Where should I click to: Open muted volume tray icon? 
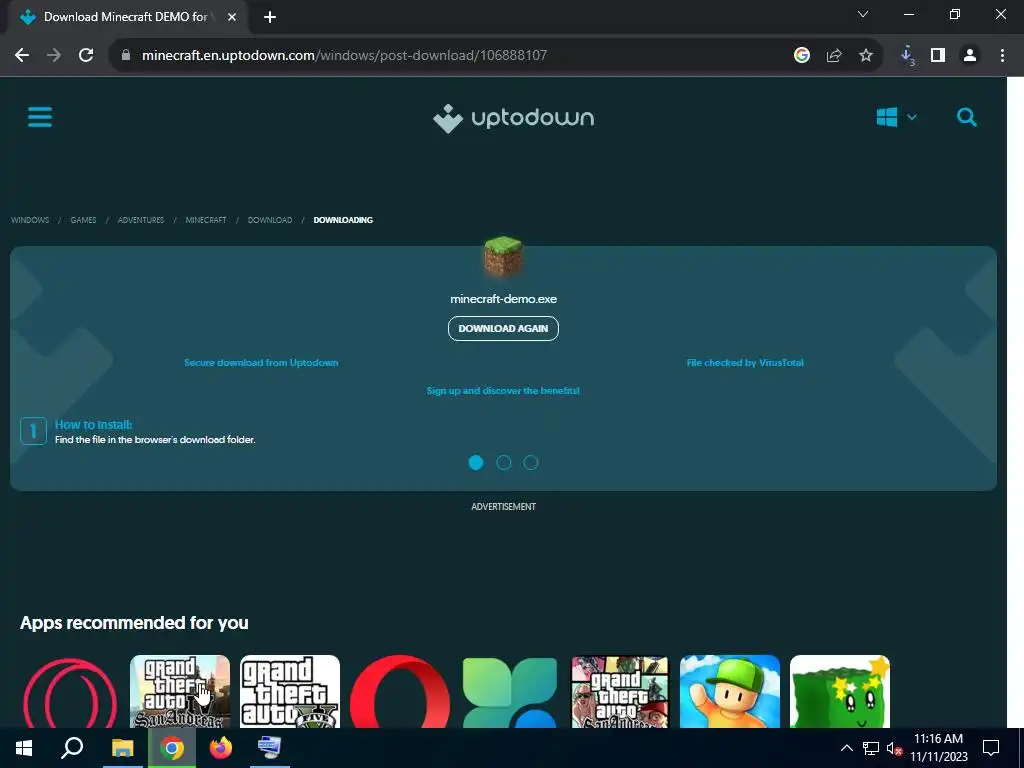895,748
